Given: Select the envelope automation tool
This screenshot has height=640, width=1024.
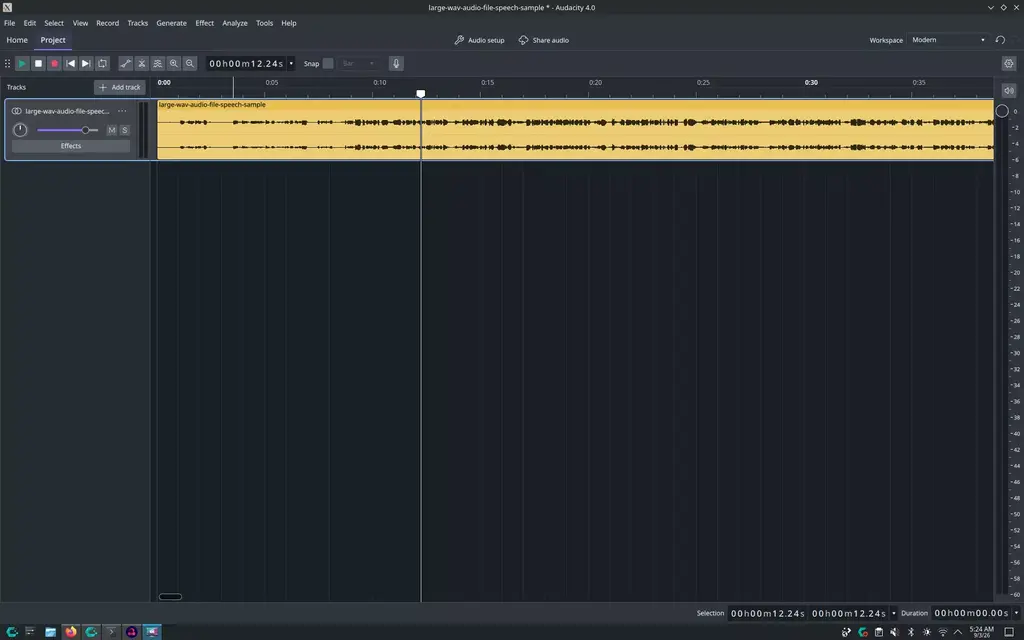Looking at the screenshot, I should coord(125,63).
